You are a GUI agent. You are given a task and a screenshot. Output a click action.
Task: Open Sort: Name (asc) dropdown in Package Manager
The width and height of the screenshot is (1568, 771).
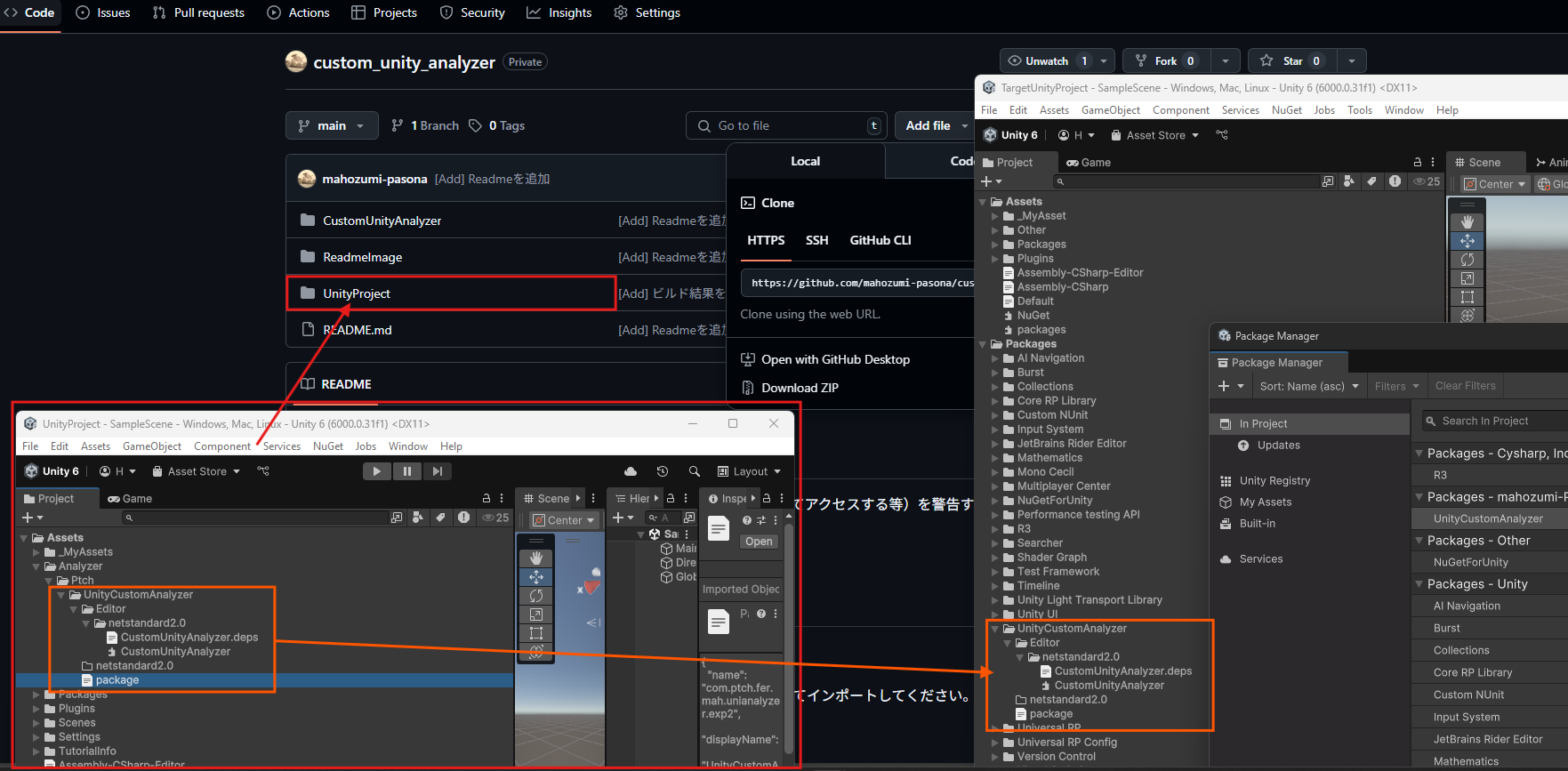click(1309, 386)
